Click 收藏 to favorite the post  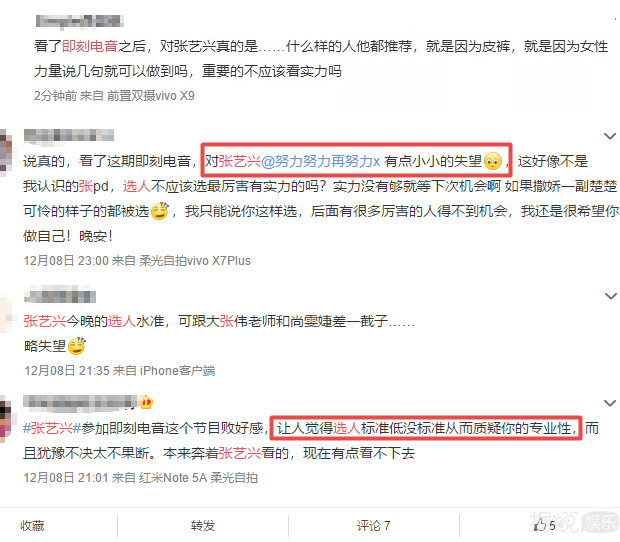pyautogui.click(x=32, y=525)
